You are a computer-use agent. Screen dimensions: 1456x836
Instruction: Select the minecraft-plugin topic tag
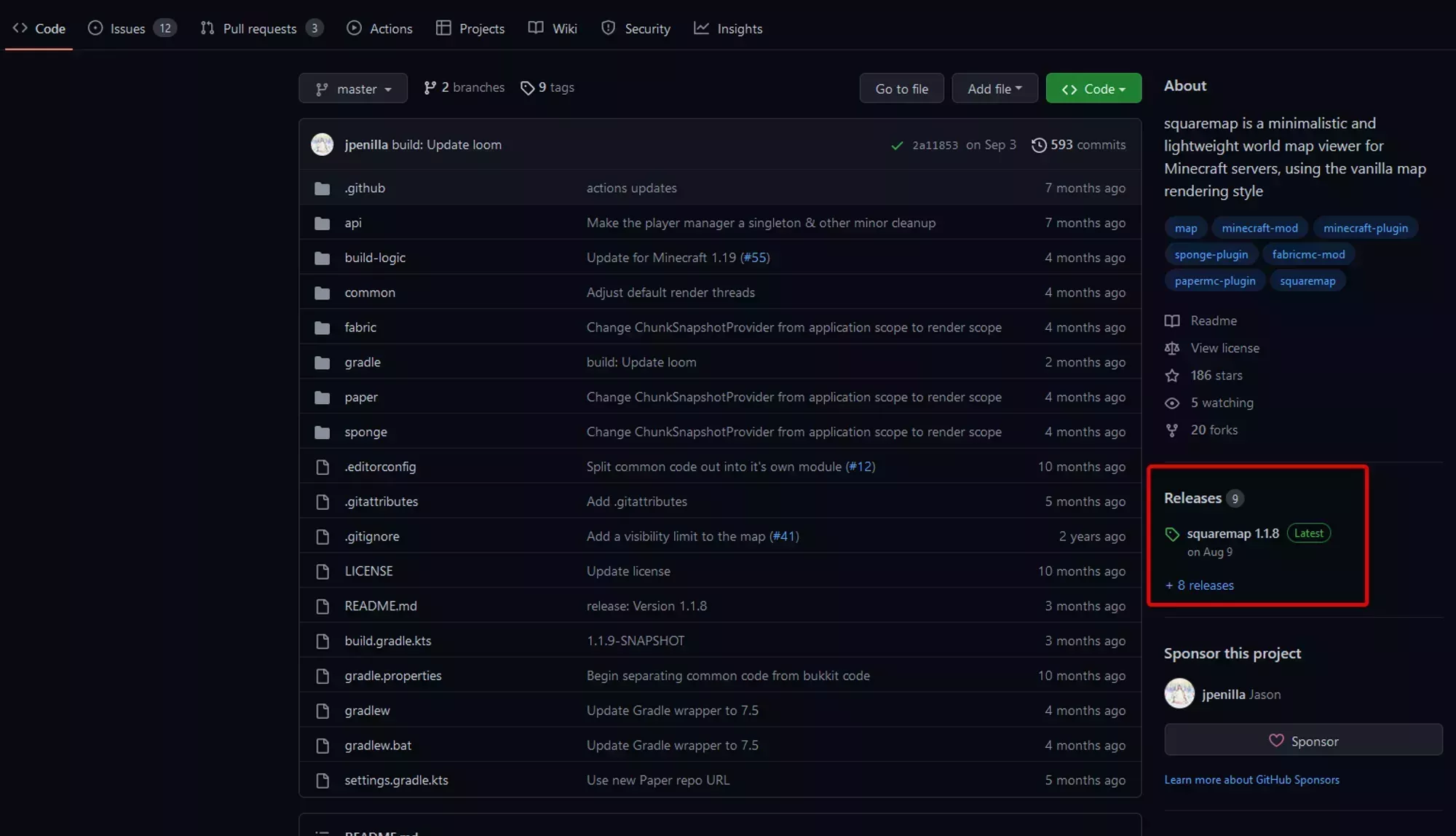click(x=1365, y=227)
